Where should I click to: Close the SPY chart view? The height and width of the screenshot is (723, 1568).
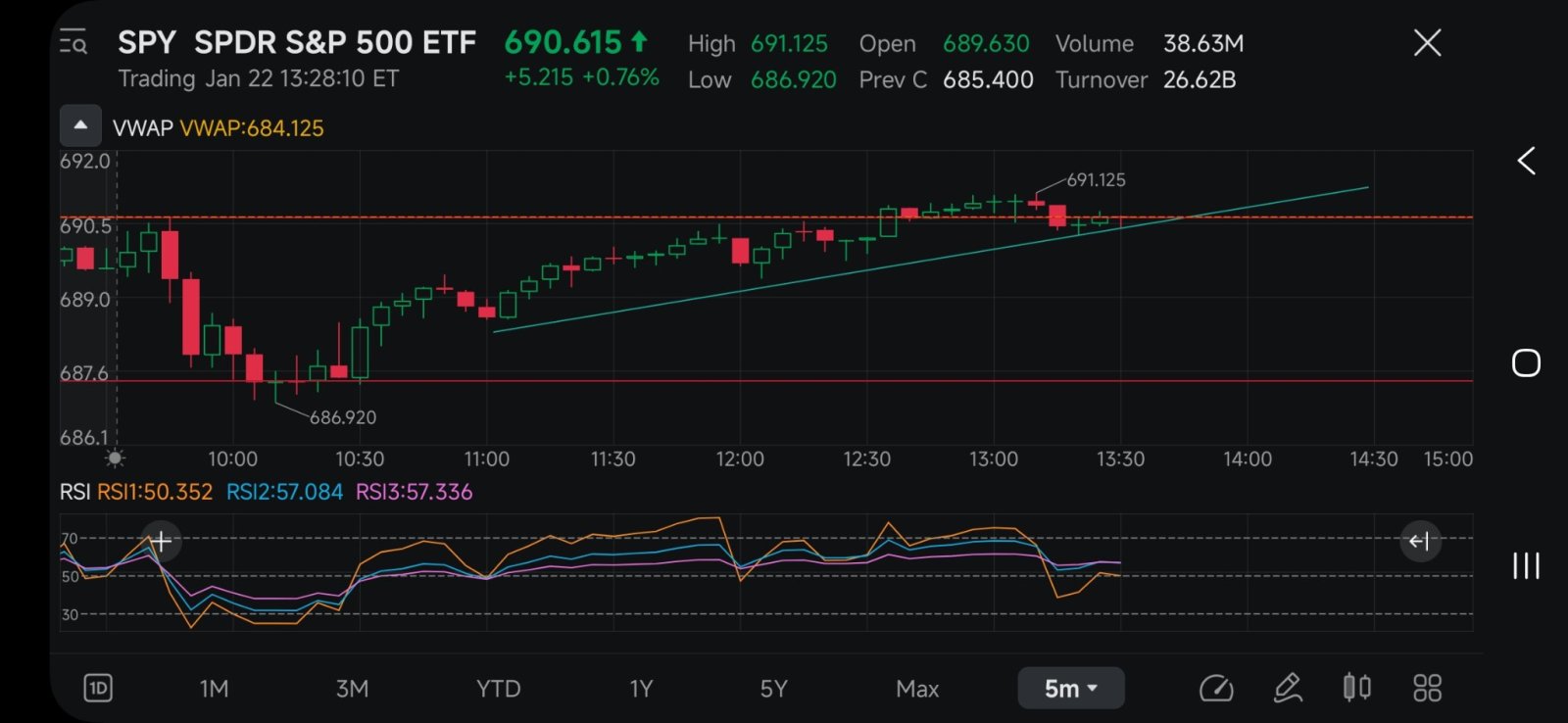coord(1427,42)
